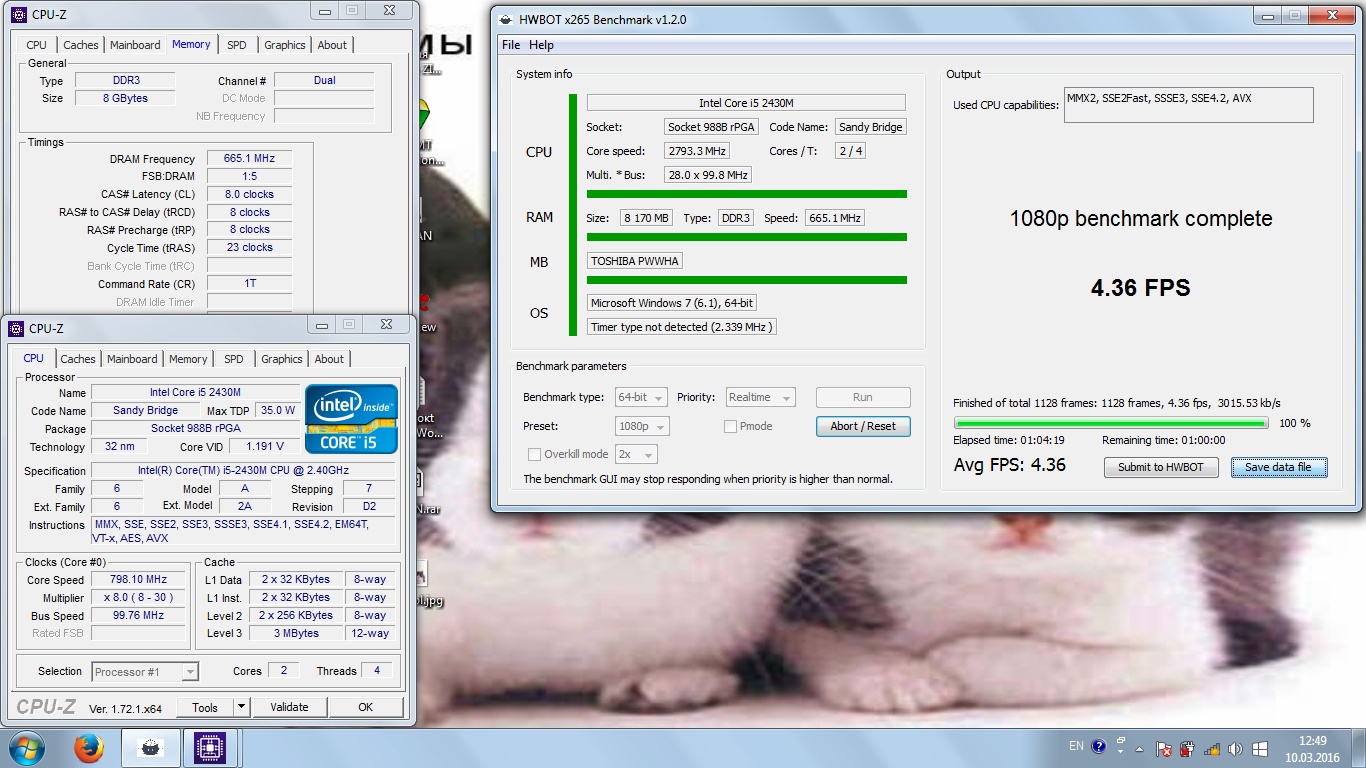This screenshot has width=1366, height=768.
Task: Click app icon of CPU-Z processor window
Action: coord(16,328)
